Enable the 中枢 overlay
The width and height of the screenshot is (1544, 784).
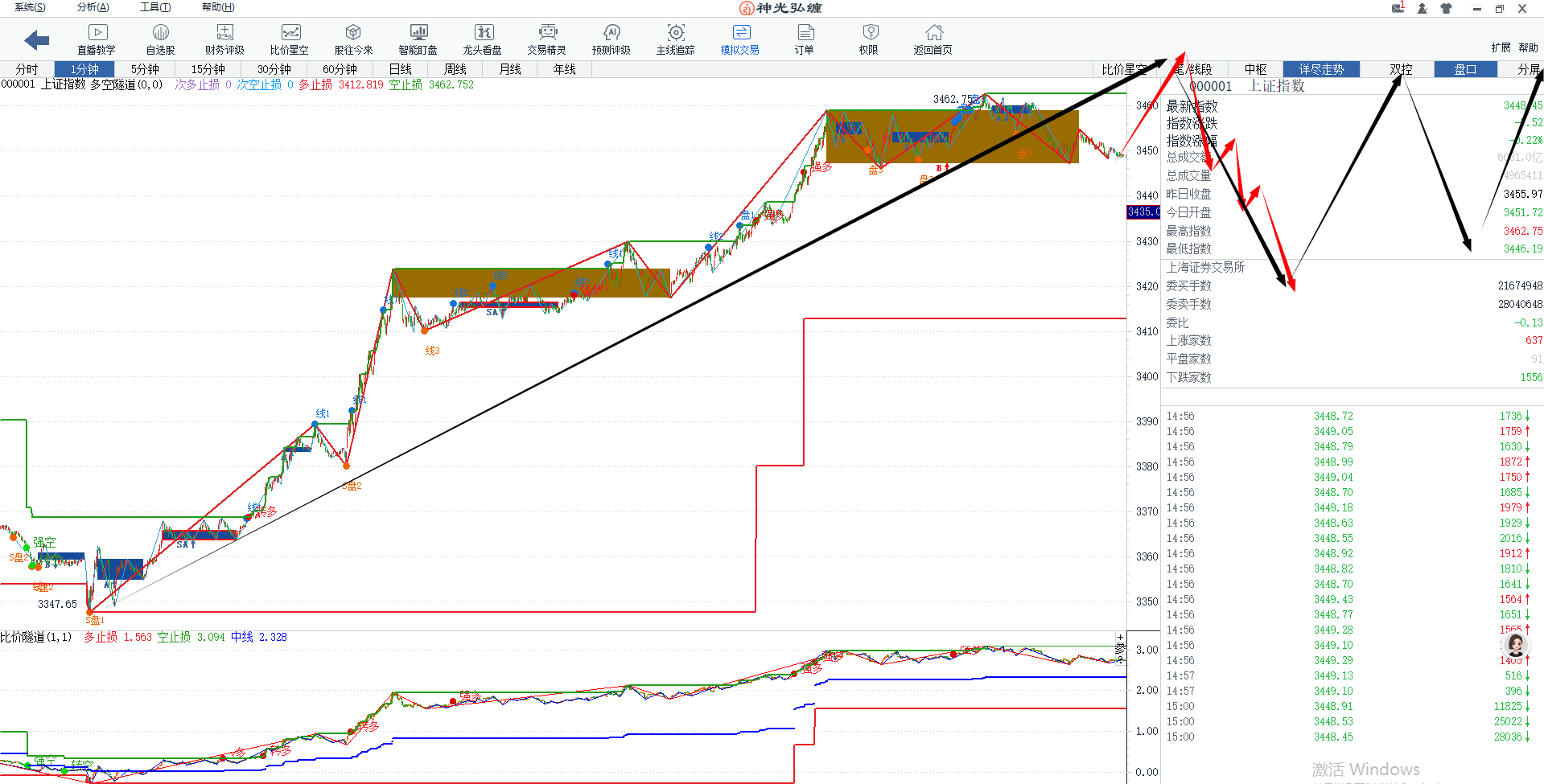point(1255,69)
